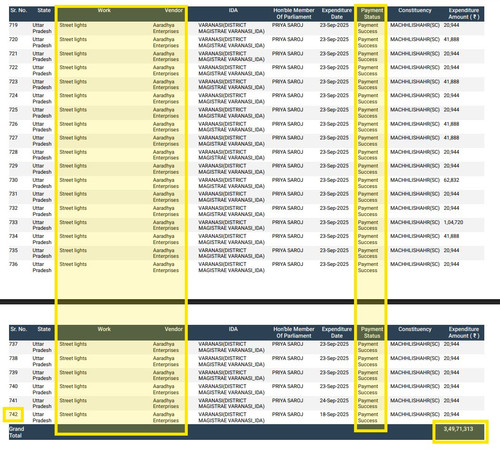Click Aaradhya Enterprises vendor in row 725
This screenshot has height=451, width=500.
166,113
